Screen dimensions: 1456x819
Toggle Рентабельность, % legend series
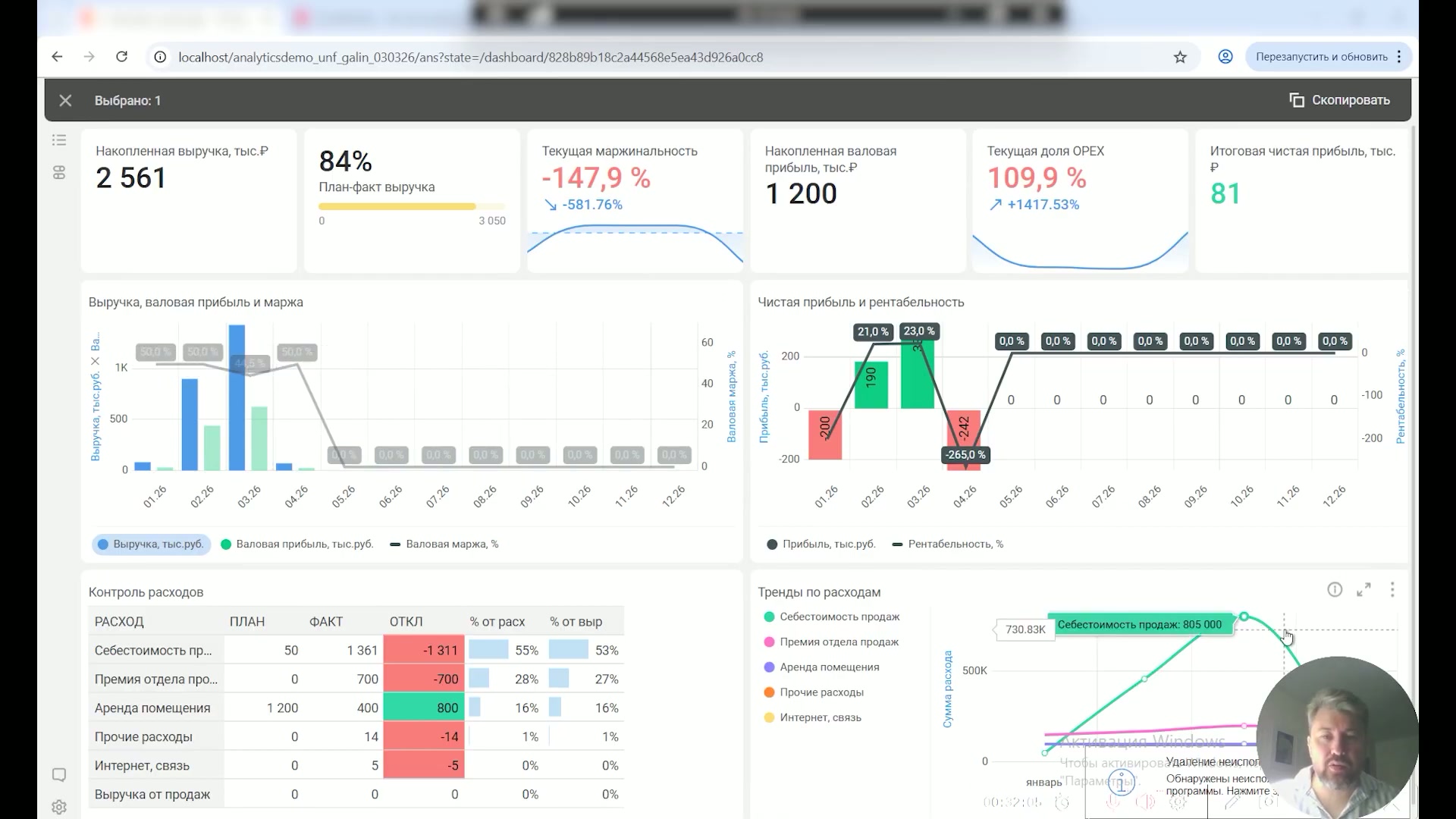pos(948,544)
